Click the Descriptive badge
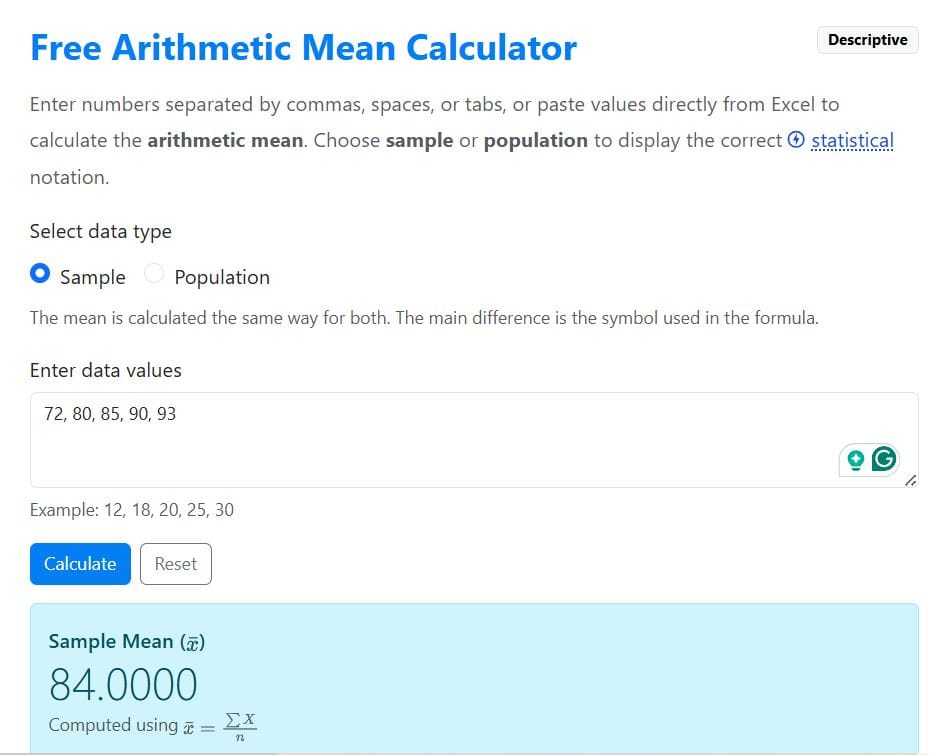Image resolution: width=929 pixels, height=755 pixels. (x=866, y=40)
